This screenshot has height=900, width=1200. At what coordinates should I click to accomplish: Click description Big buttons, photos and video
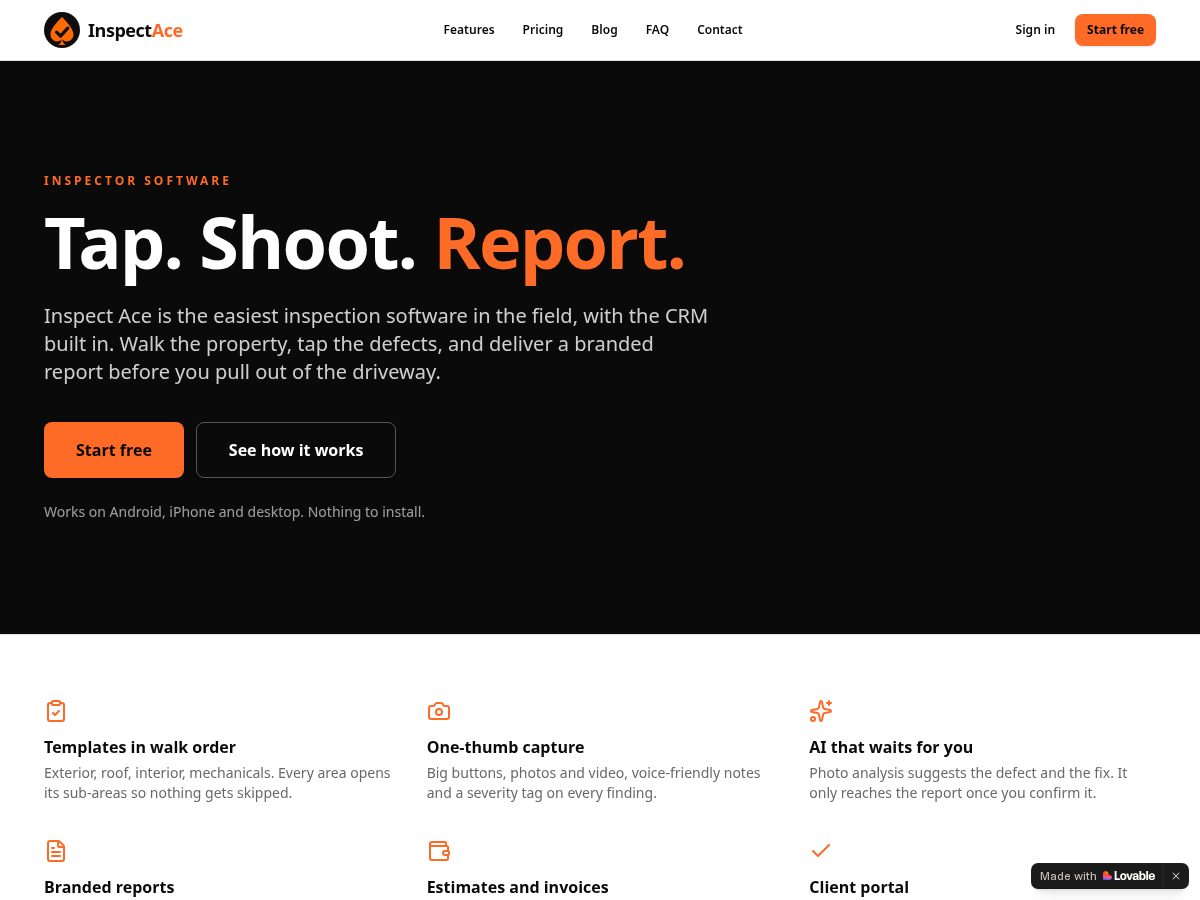593,783
